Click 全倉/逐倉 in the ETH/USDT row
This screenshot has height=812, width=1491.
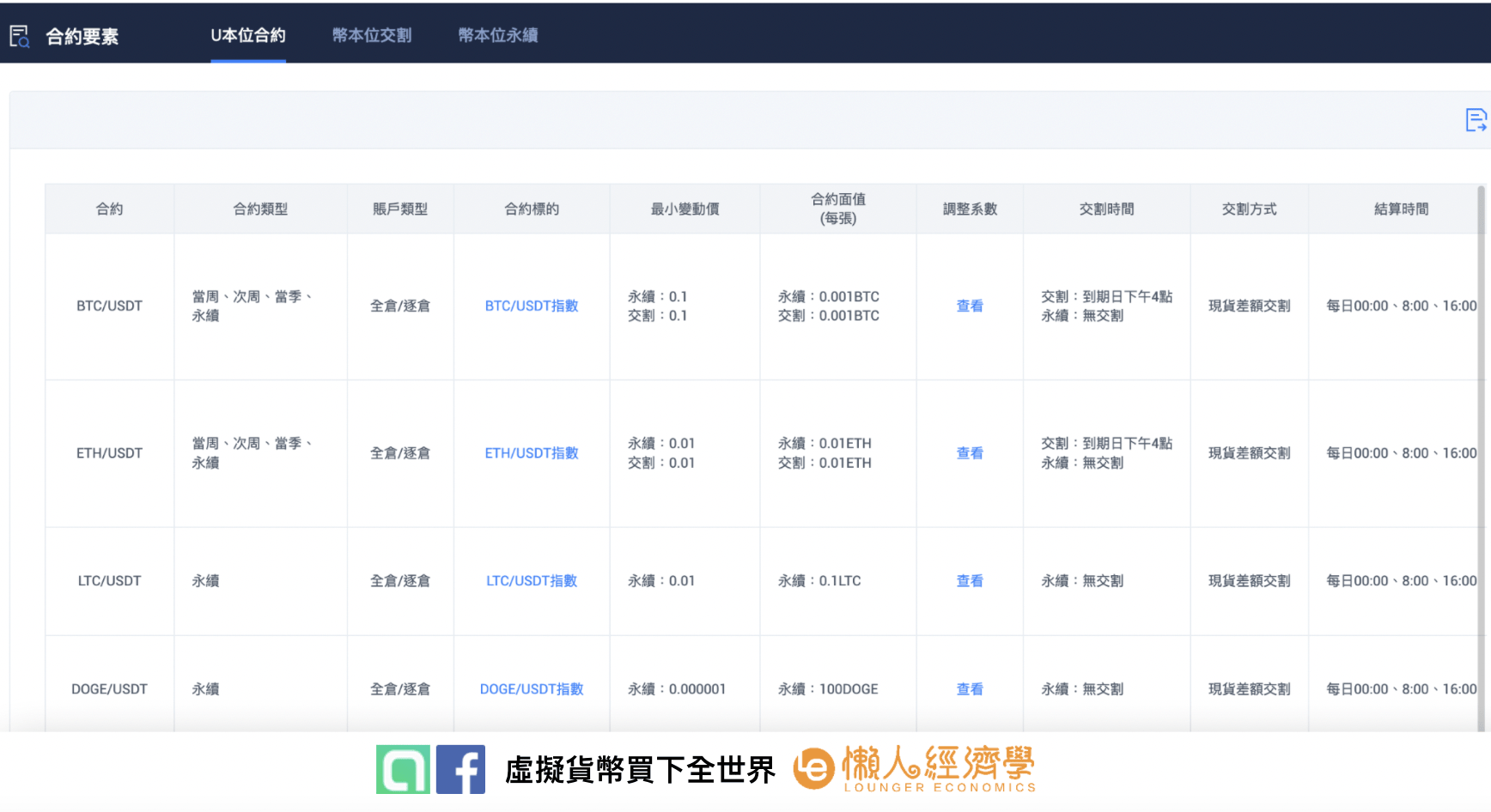click(400, 453)
